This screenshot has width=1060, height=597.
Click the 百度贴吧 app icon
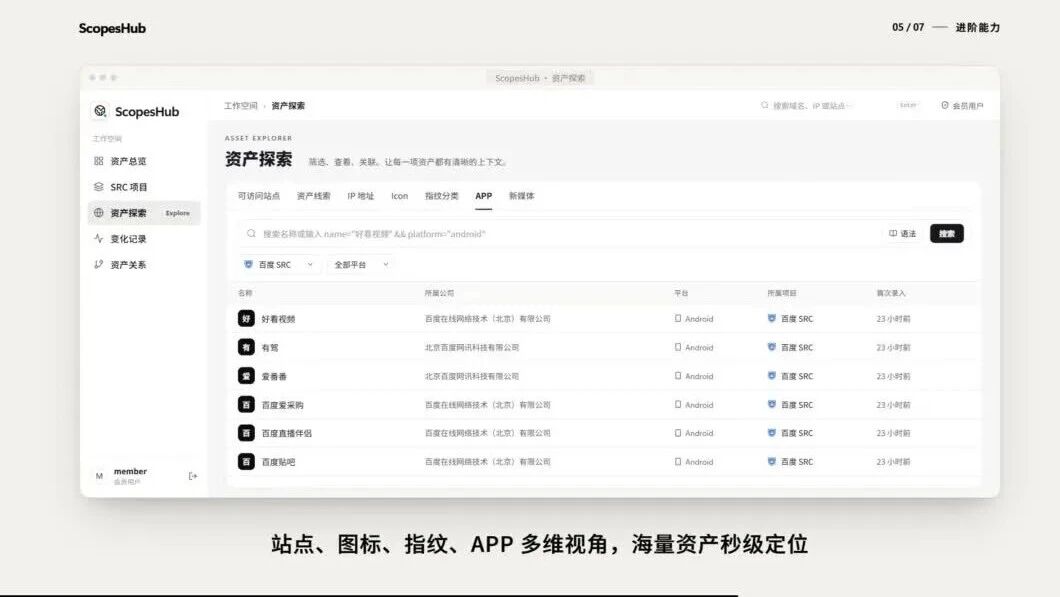tap(246, 462)
